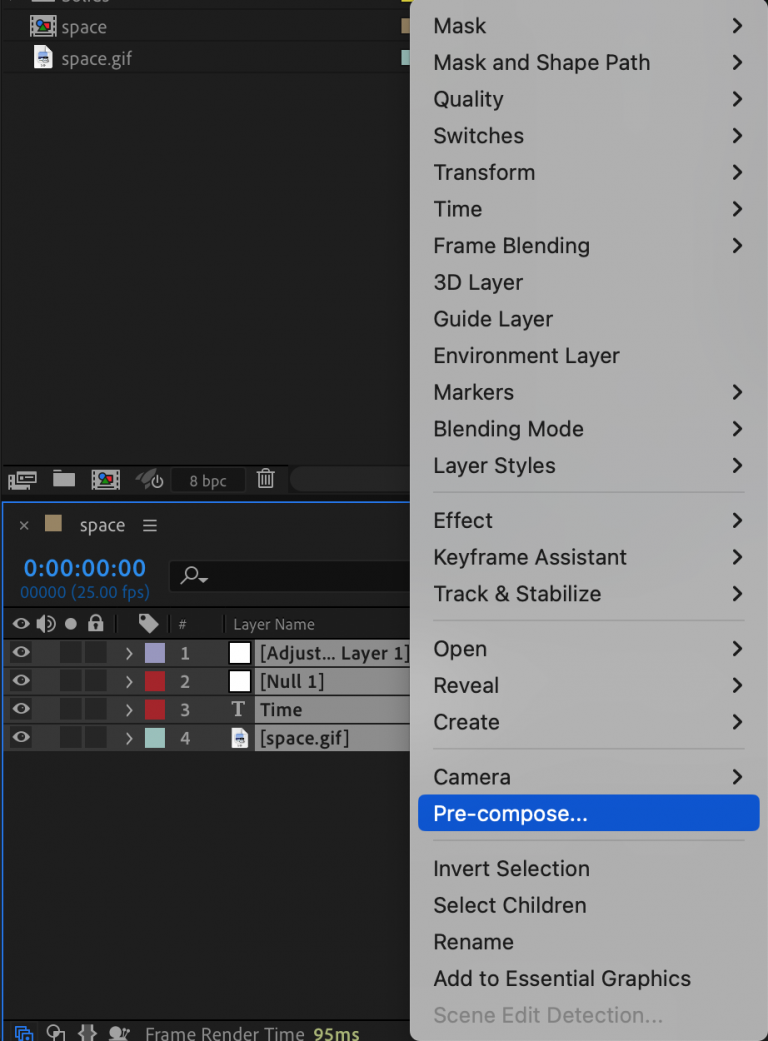
Task: Open the Blending Mode submenu
Action: pyautogui.click(x=508, y=429)
